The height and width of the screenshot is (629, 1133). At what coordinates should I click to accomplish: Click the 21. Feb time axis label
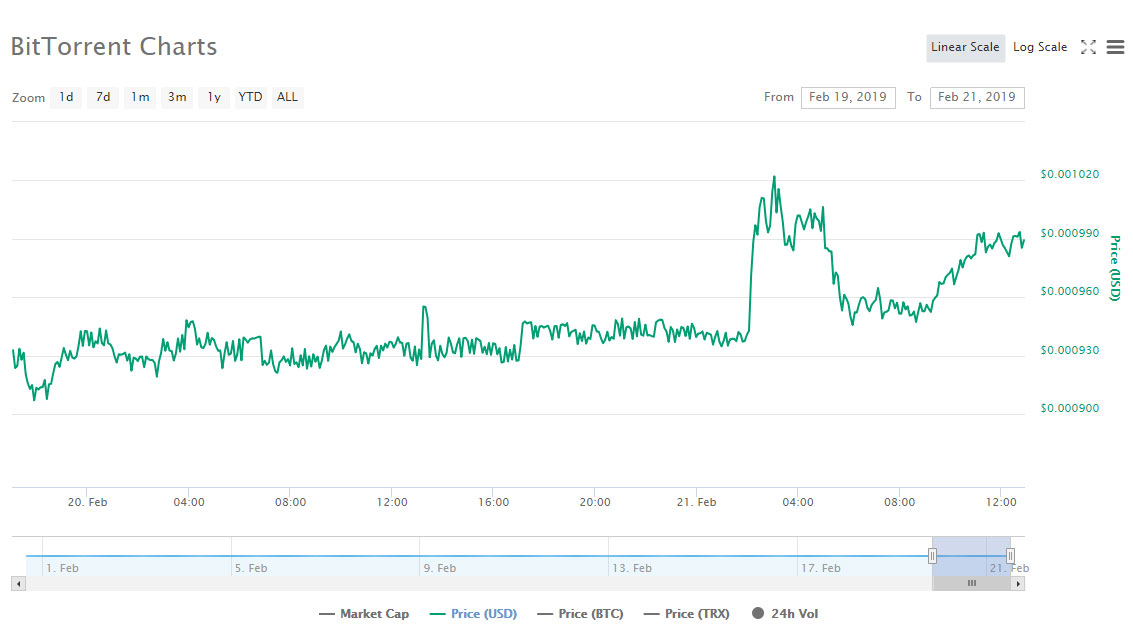click(x=697, y=502)
